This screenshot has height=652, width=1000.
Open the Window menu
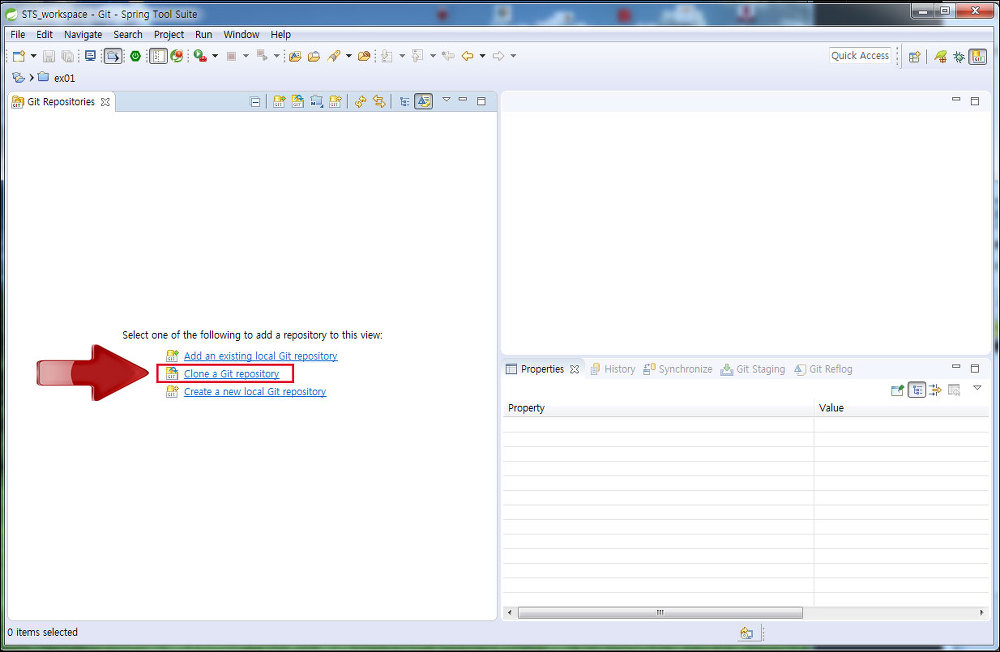(x=241, y=34)
